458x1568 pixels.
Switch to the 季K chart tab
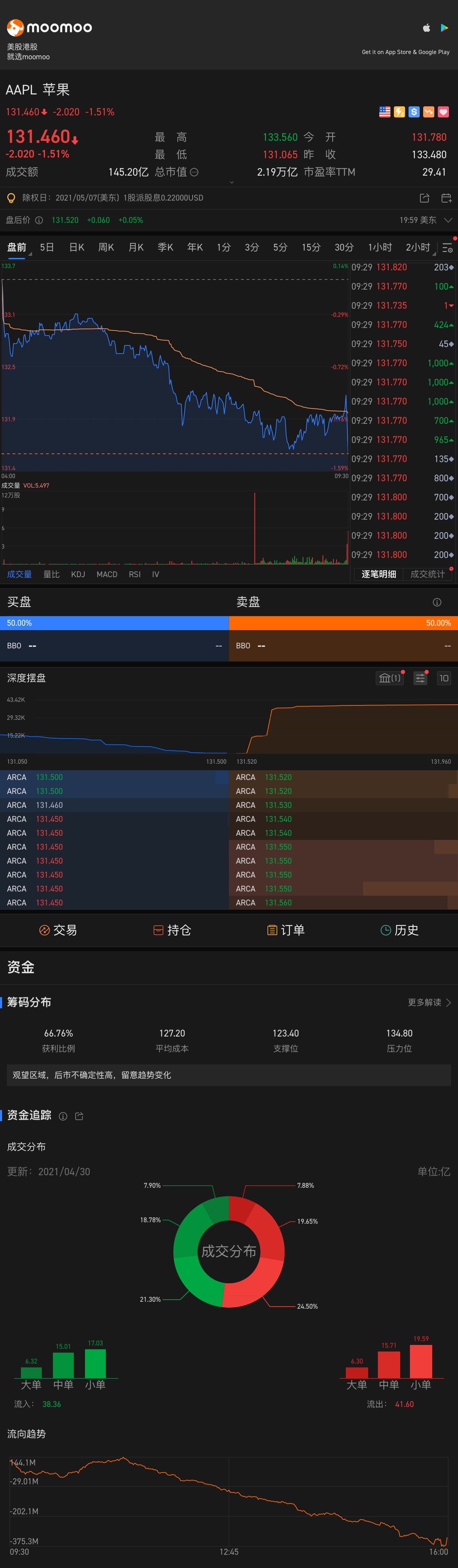click(165, 247)
